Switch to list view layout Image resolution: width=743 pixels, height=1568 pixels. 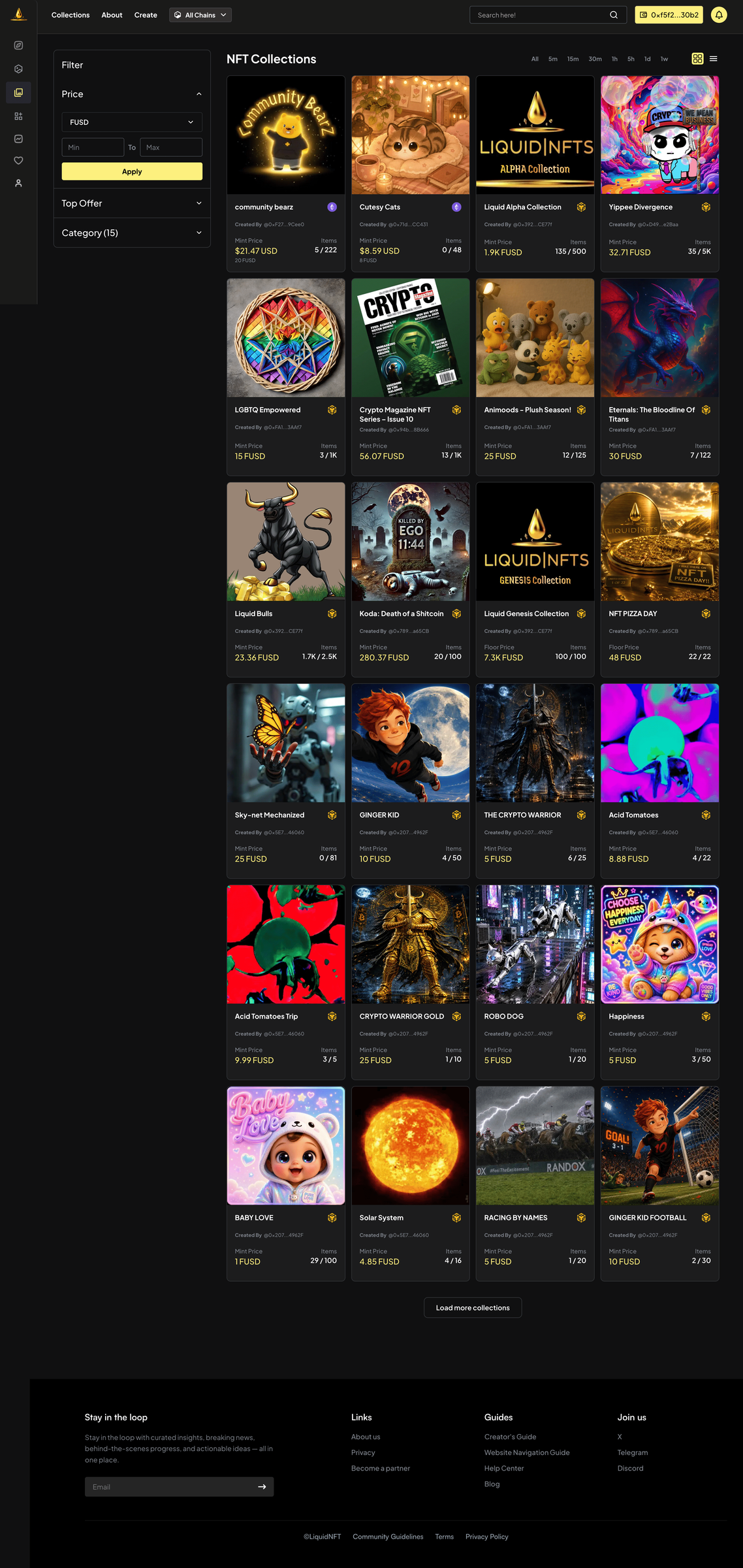click(x=714, y=59)
